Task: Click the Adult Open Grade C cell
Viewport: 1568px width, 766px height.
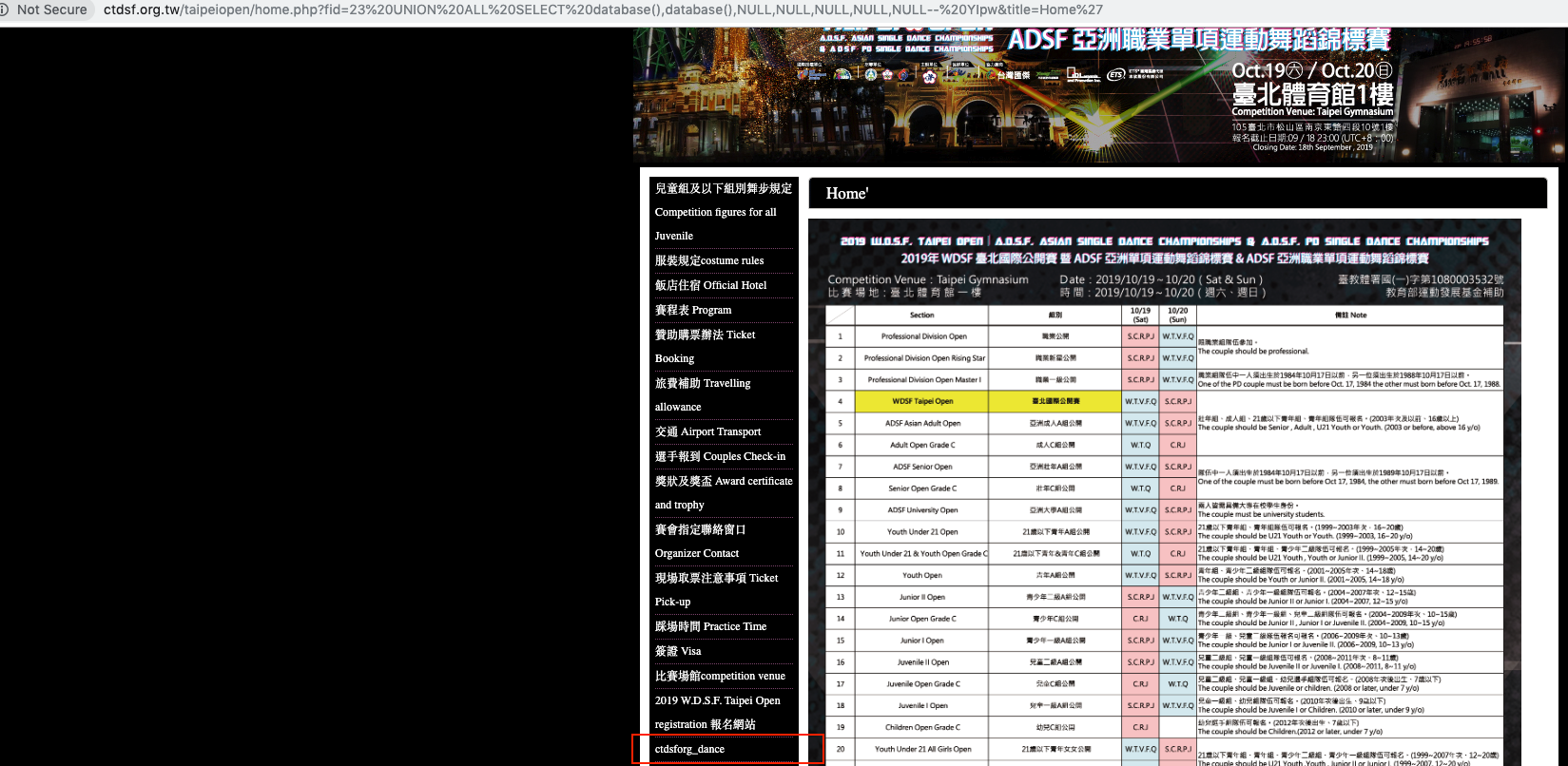Action: pos(922,445)
